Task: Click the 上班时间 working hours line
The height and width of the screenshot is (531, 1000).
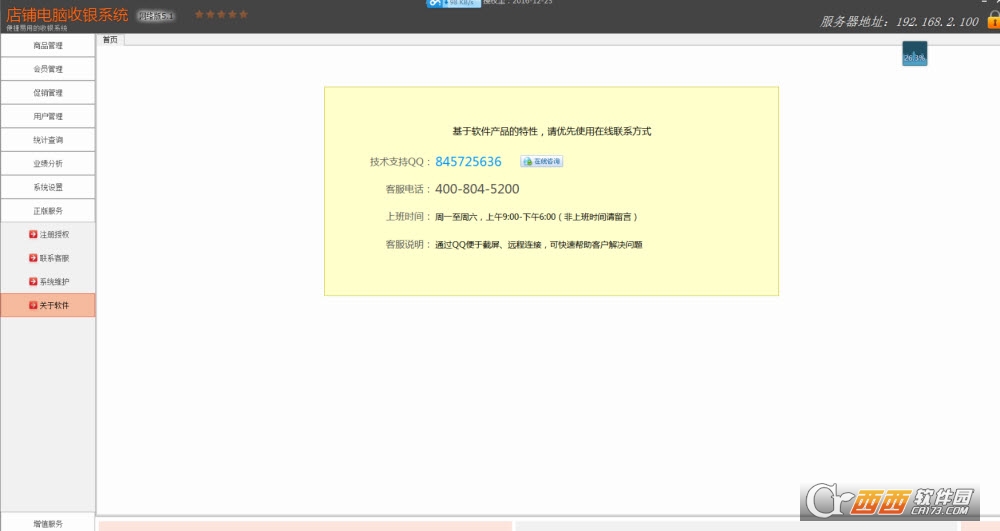Action: pyautogui.click(x=511, y=217)
